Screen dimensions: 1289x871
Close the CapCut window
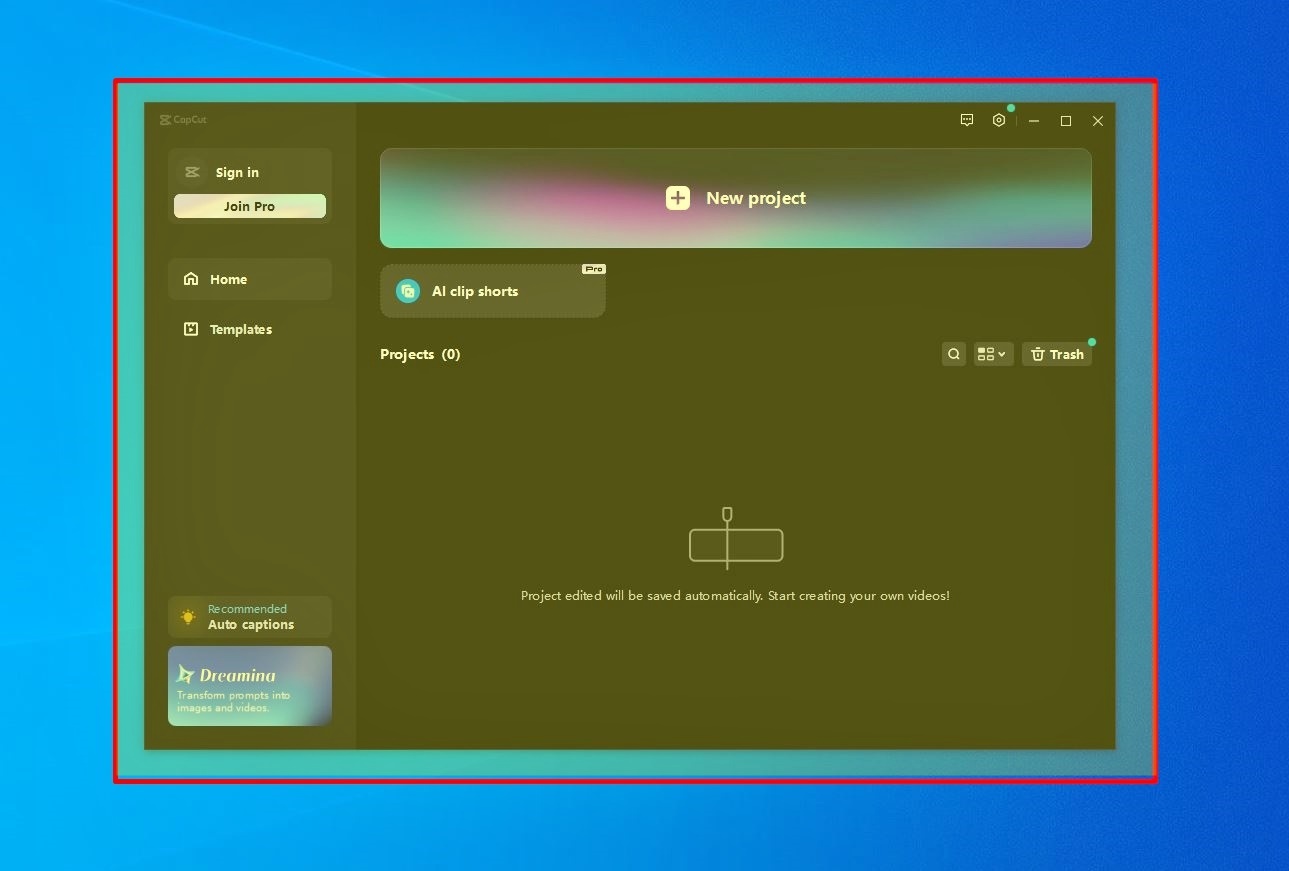pos(1098,121)
